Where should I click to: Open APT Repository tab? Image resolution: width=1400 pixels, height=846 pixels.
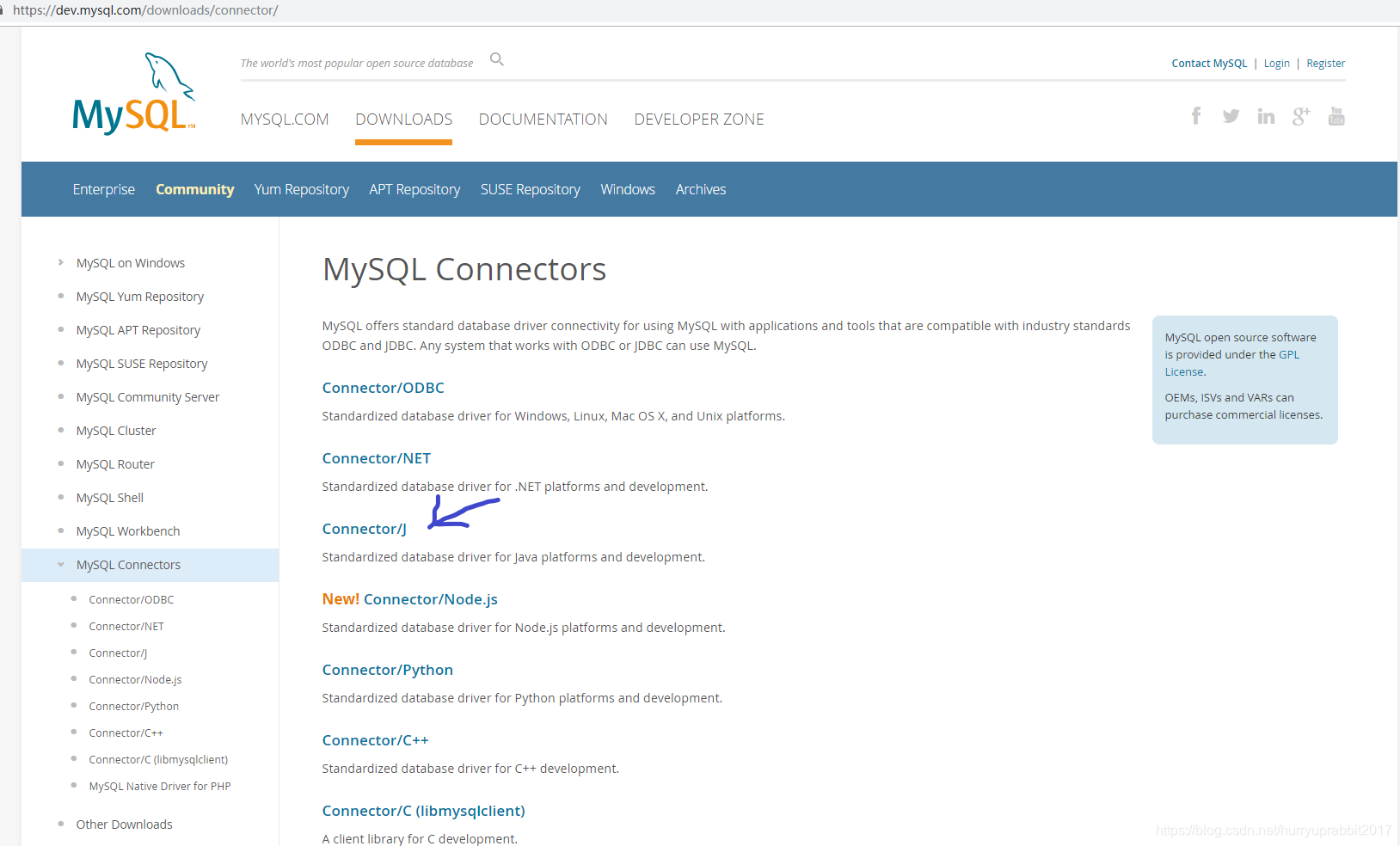(414, 189)
